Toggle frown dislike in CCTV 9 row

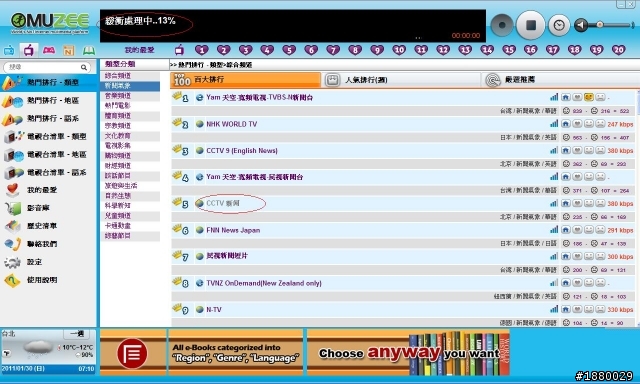pyautogui.click(x=600, y=150)
